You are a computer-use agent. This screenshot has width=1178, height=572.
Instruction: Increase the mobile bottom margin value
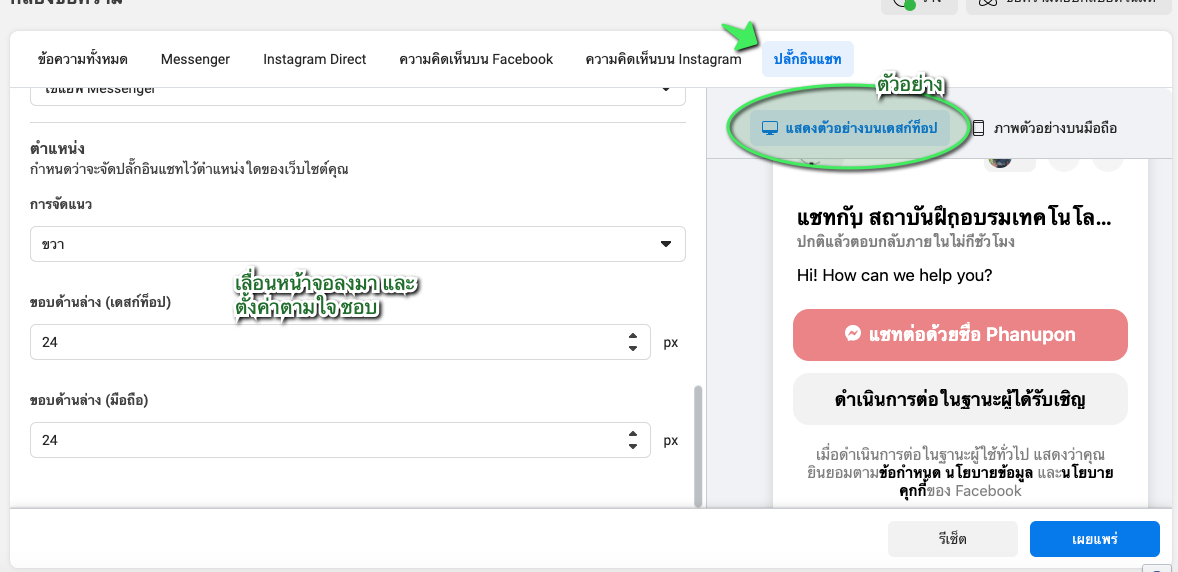click(633, 434)
